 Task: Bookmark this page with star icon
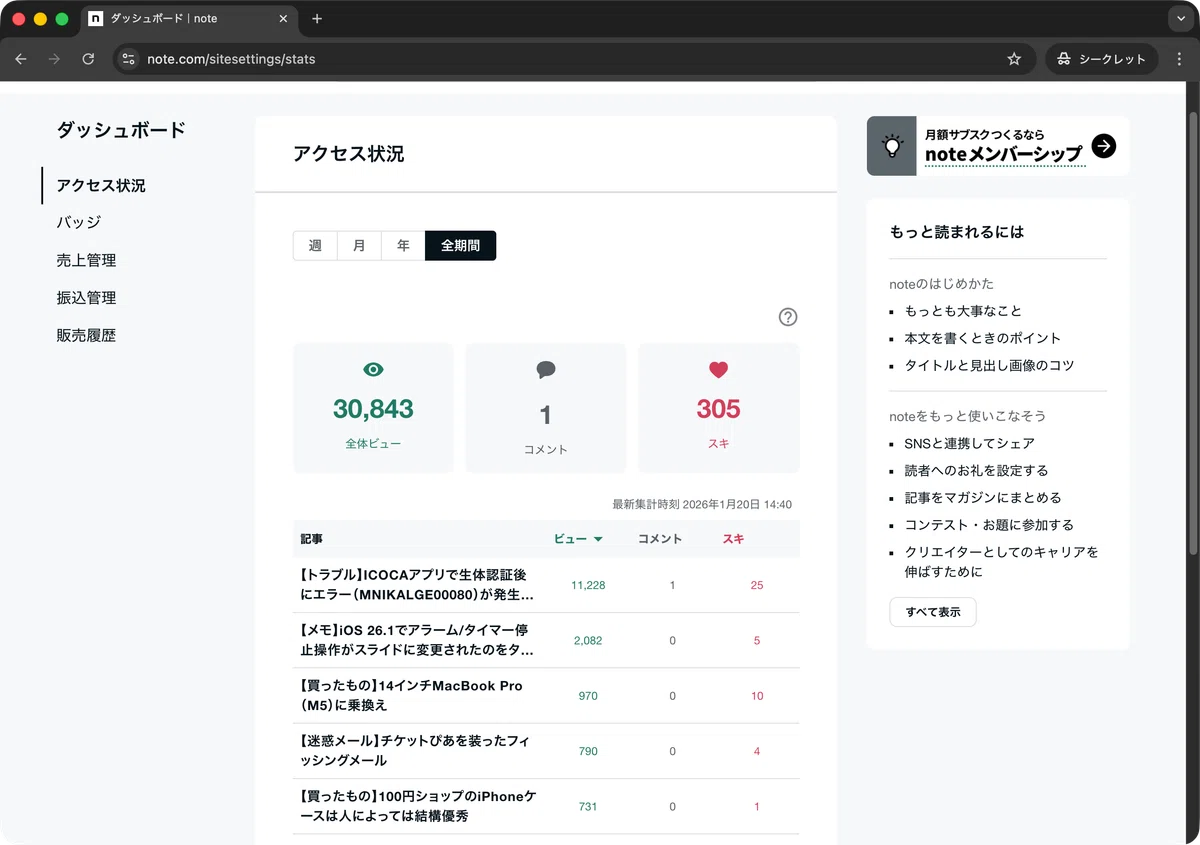tap(1014, 59)
